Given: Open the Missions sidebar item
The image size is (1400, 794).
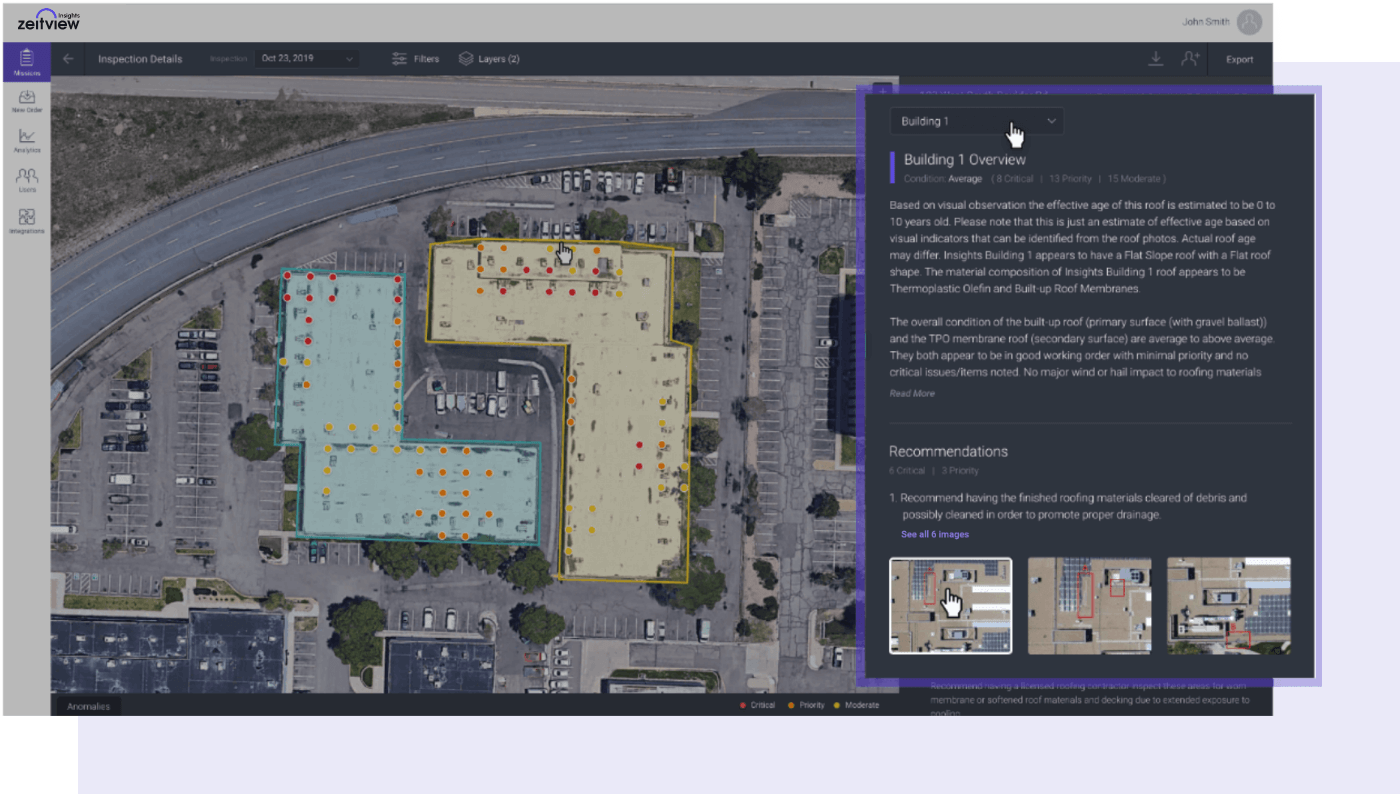Looking at the screenshot, I should (27, 62).
